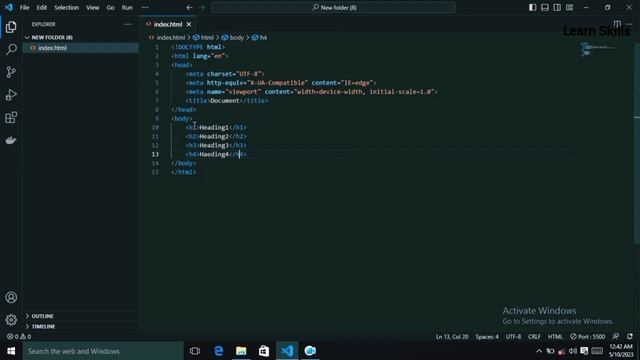Click the Document title text on line 7

point(224,100)
